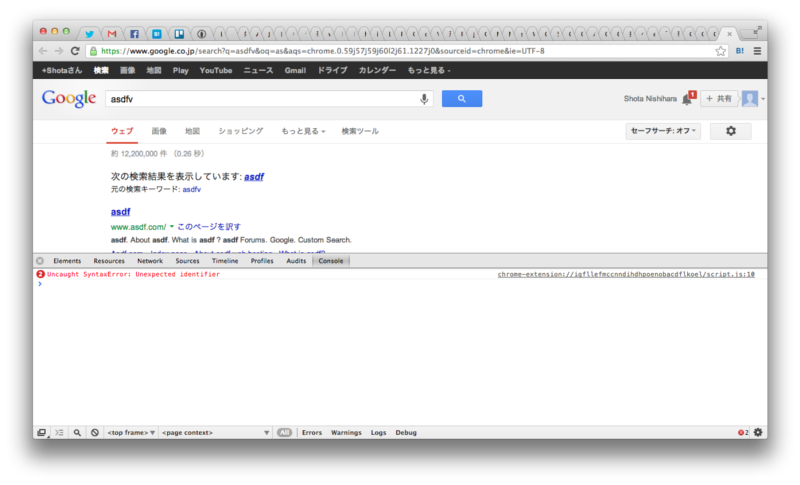Image resolution: width=800 pixels, height=485 pixels.
Task: Filter console by Warnings
Action: click(346, 432)
